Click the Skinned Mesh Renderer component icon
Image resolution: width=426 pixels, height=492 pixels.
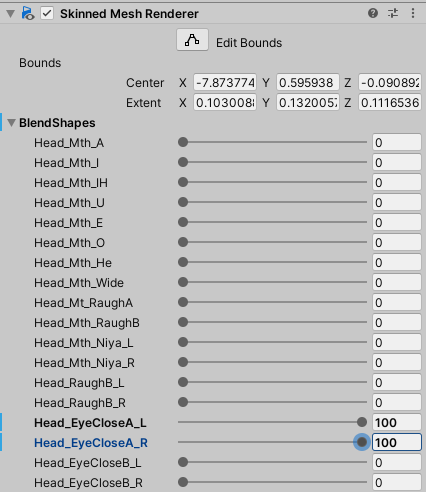pyautogui.click(x=28, y=13)
